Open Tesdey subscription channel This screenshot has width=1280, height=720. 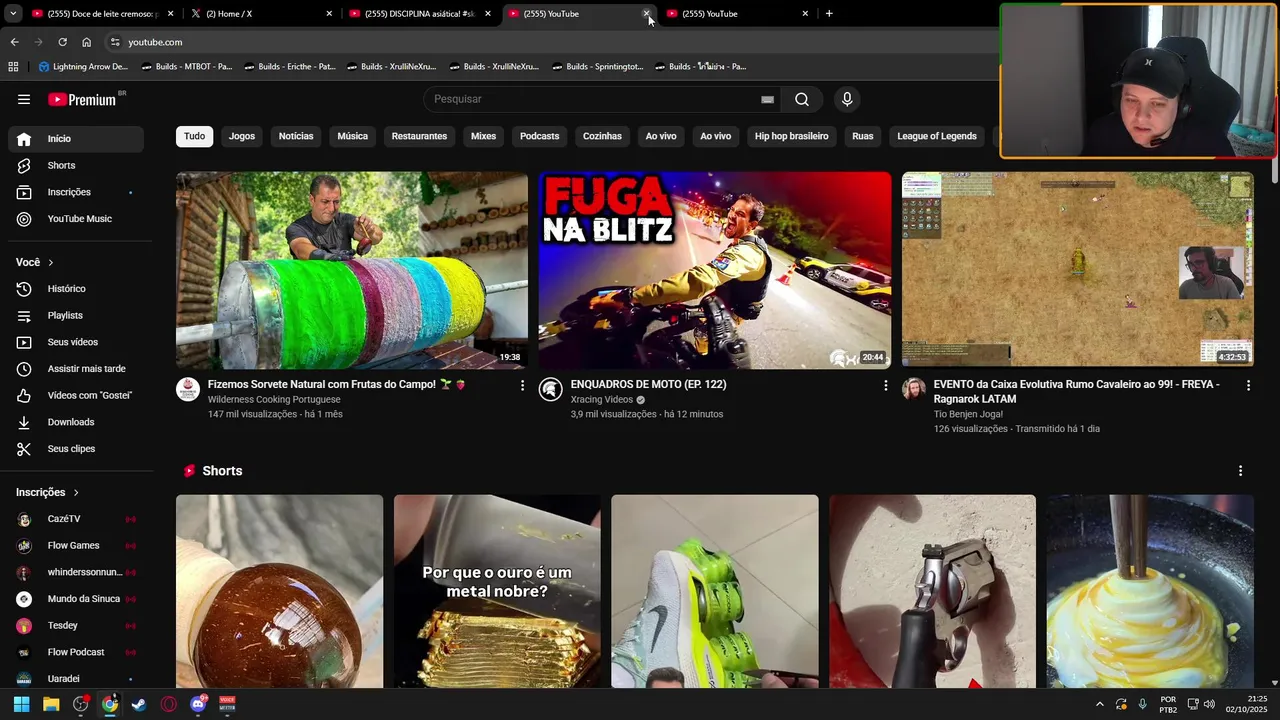click(76, 626)
